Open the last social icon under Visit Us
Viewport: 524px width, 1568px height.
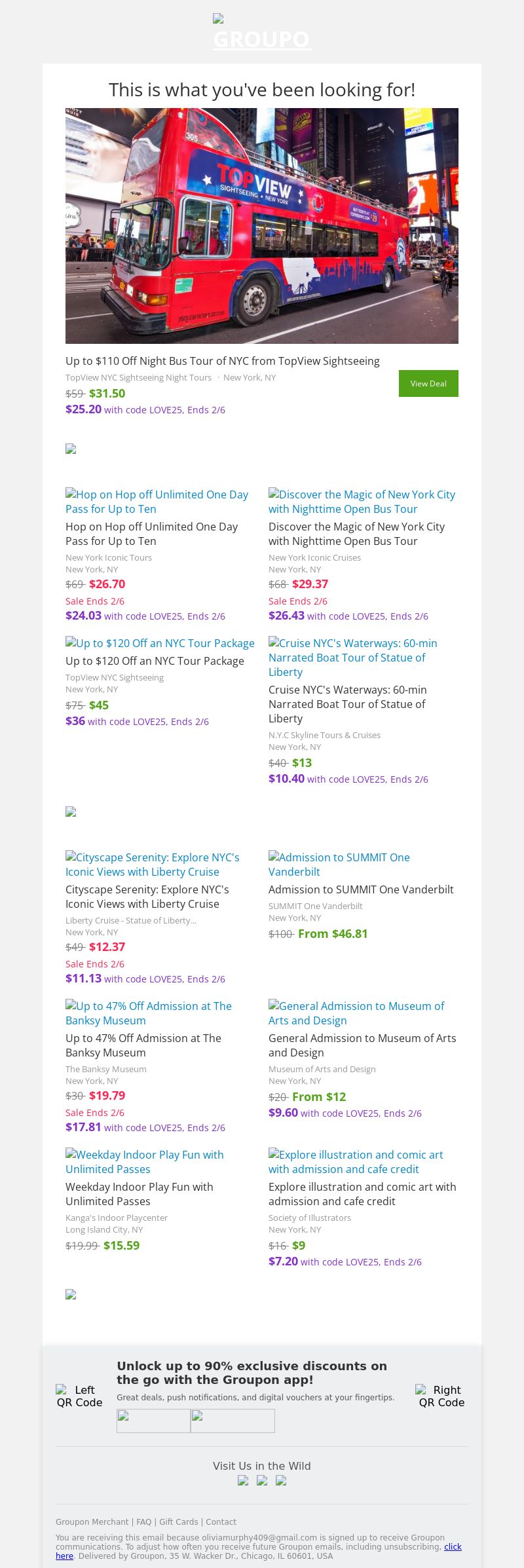coord(281,1480)
